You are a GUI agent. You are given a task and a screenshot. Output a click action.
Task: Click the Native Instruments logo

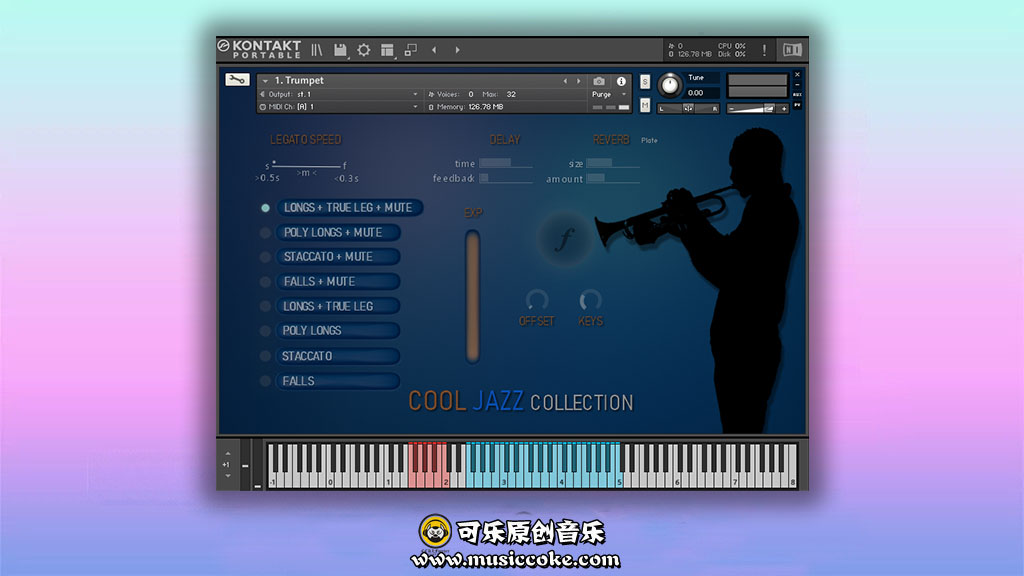792,50
